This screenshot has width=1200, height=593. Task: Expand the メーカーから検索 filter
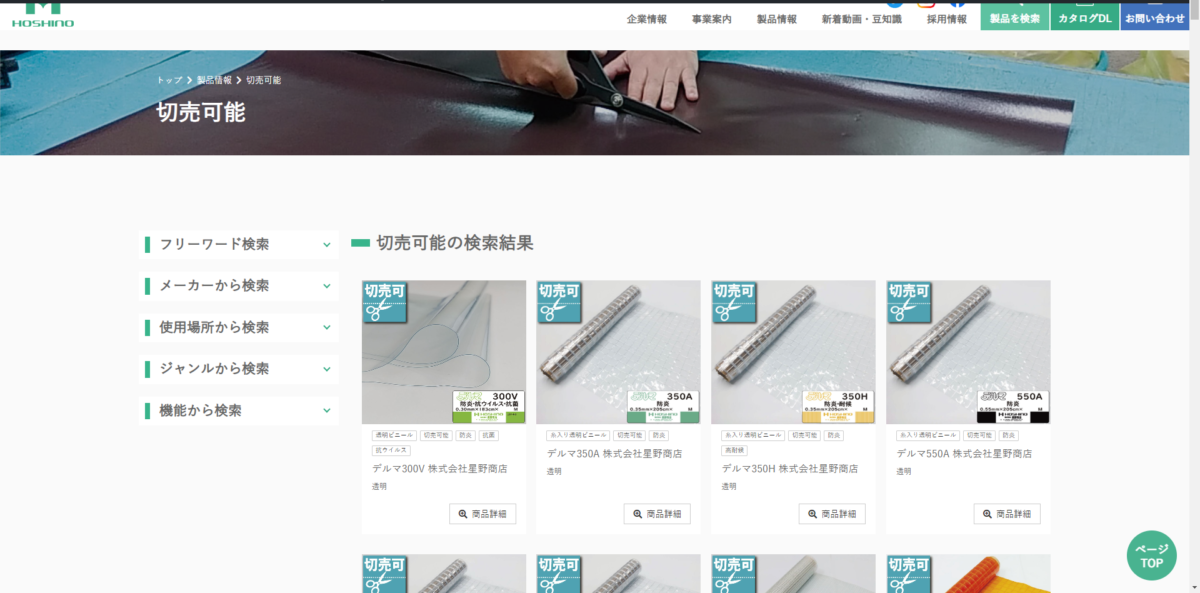[x=239, y=286]
